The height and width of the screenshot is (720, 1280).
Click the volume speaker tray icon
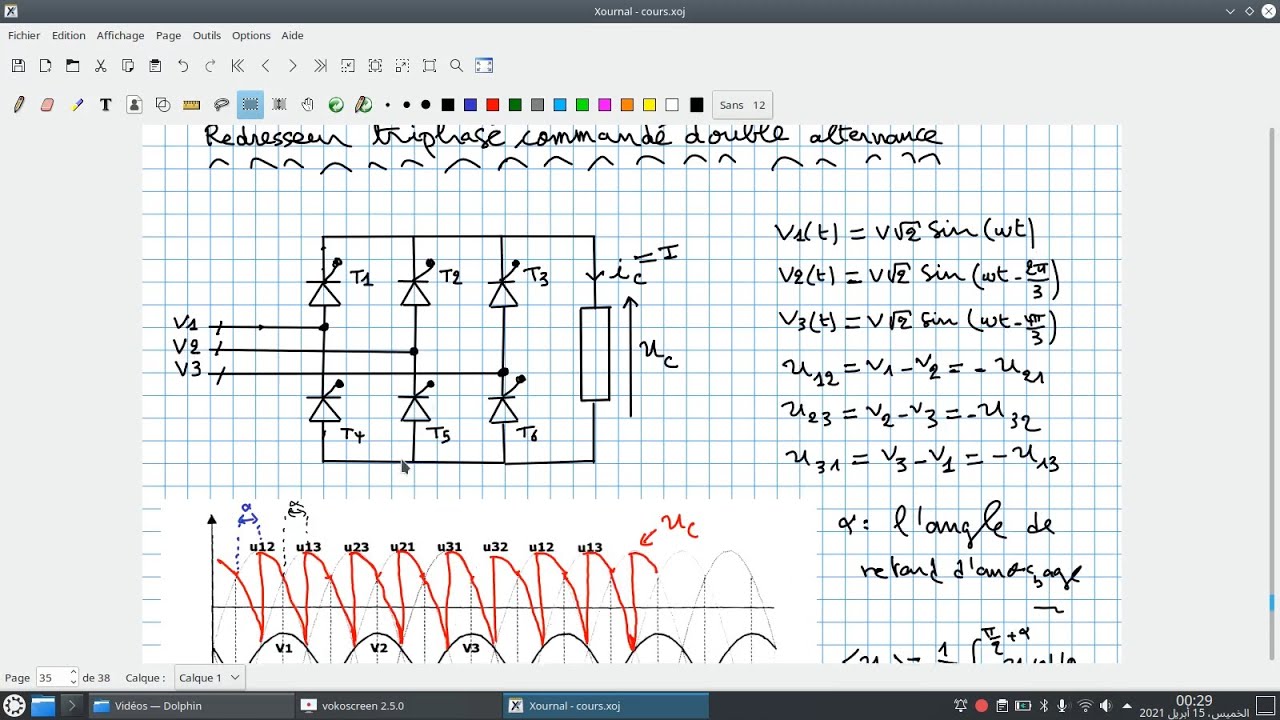[x=1105, y=706]
